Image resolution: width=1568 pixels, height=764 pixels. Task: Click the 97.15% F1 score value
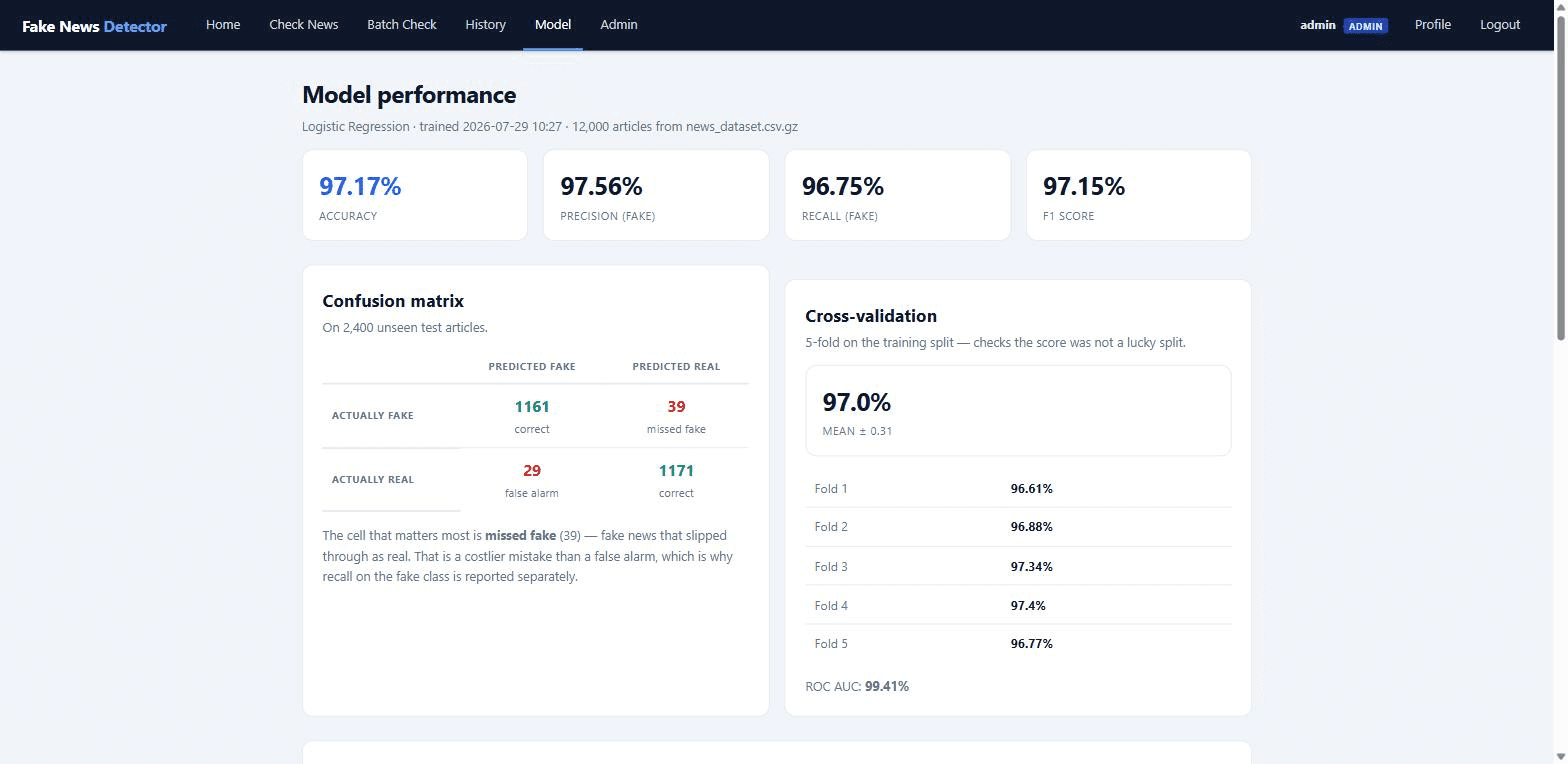(x=1084, y=186)
